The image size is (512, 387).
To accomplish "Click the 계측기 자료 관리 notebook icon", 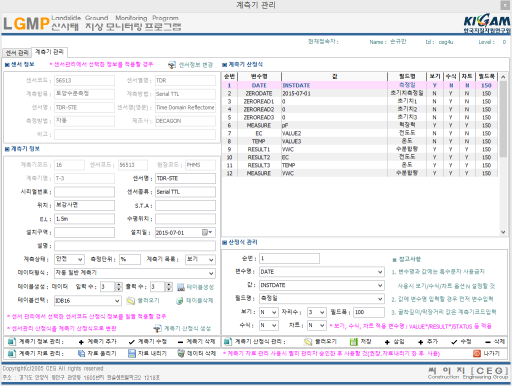I will 12,354.
